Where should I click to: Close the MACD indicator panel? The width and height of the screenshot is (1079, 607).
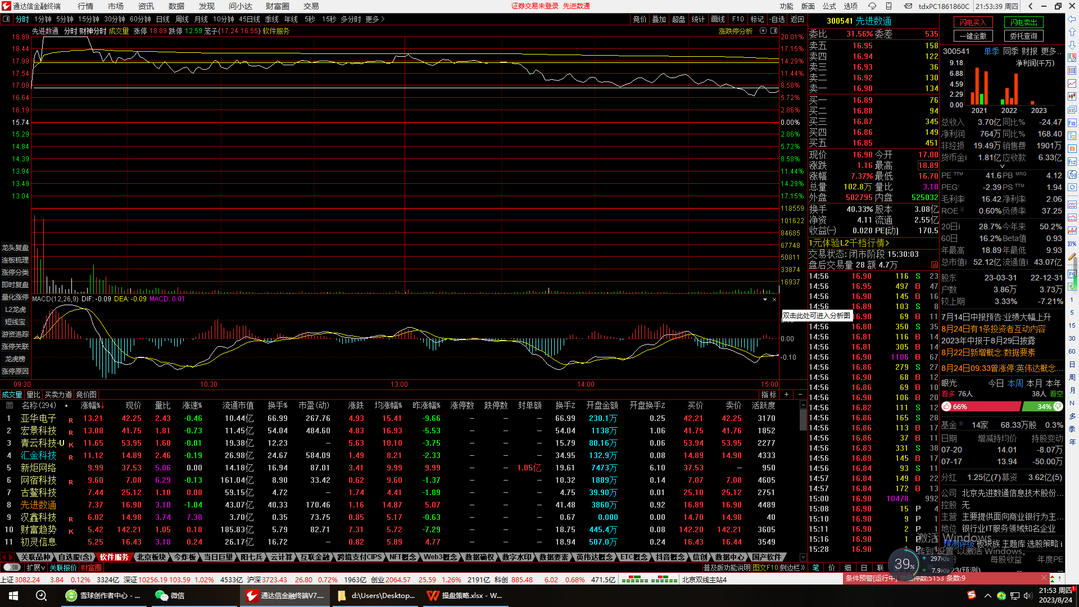[x=774, y=299]
